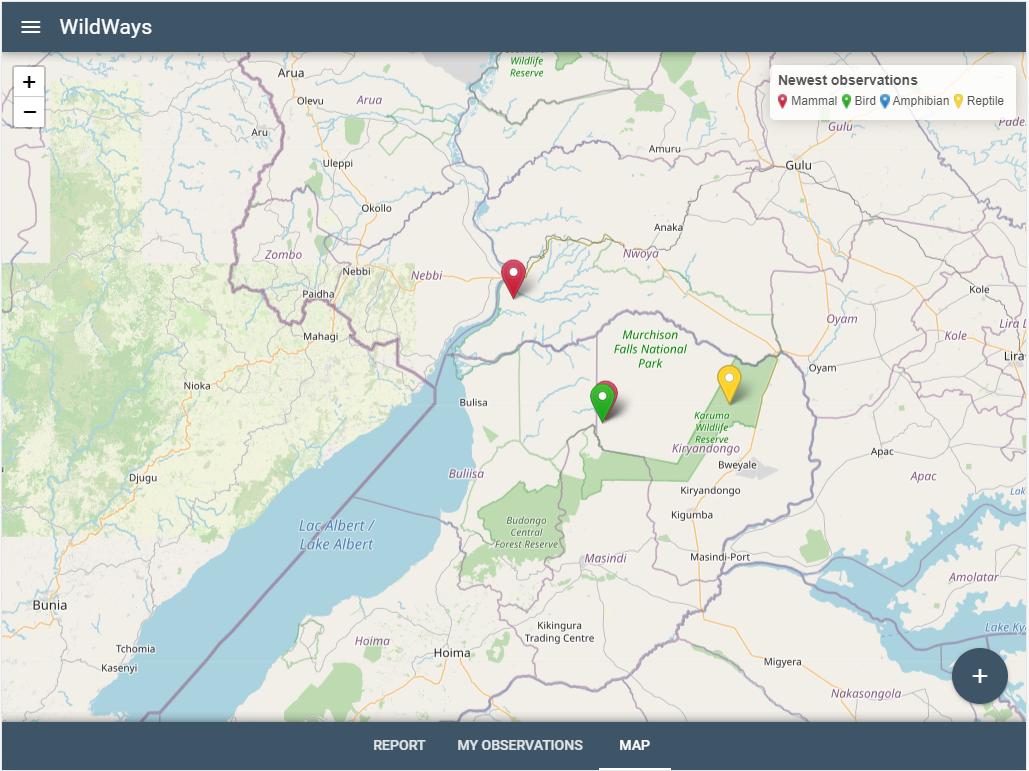
Task: Zoom out on the map
Action: 29,112
